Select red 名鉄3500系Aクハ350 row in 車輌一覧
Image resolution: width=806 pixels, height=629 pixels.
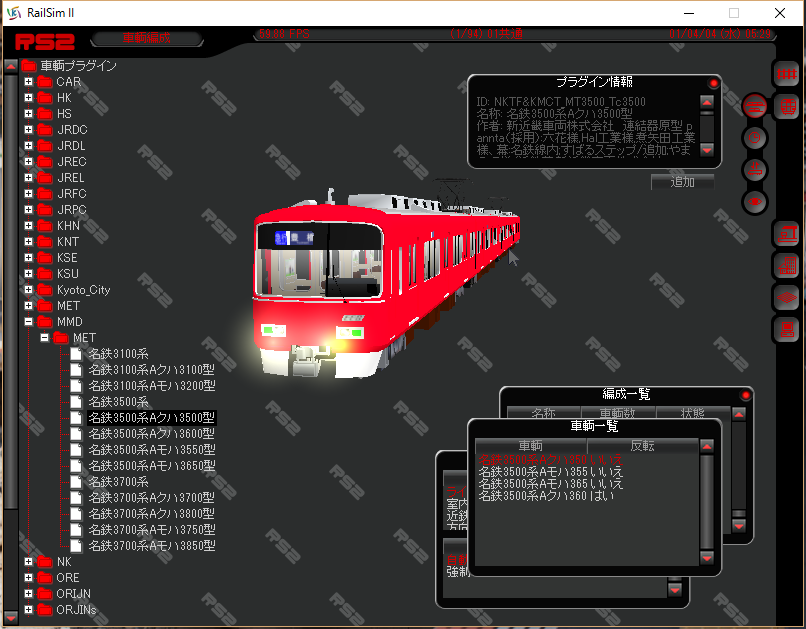[x=587, y=460]
